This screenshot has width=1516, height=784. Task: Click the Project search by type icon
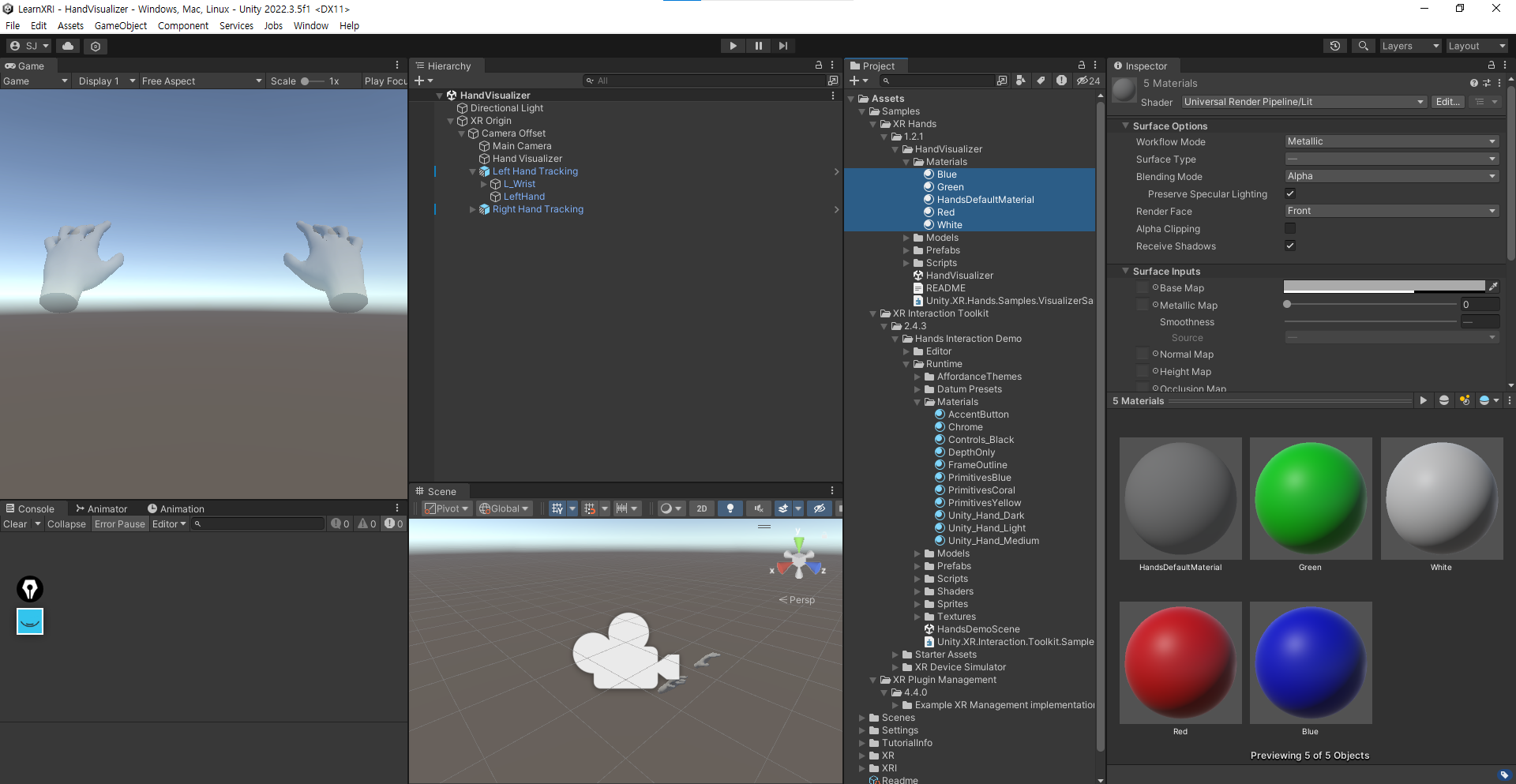coord(1021,81)
